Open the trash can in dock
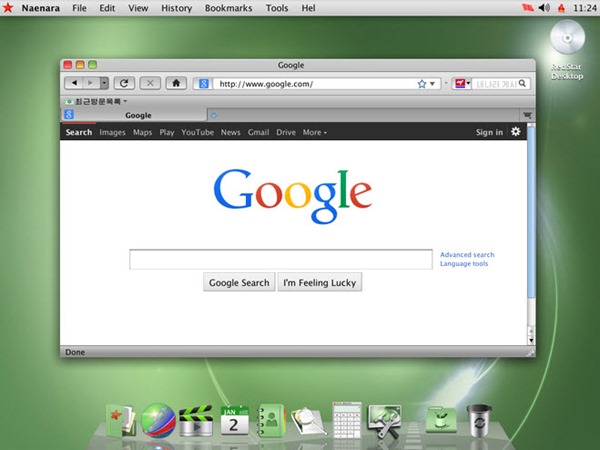The width and height of the screenshot is (600, 450). [479, 421]
